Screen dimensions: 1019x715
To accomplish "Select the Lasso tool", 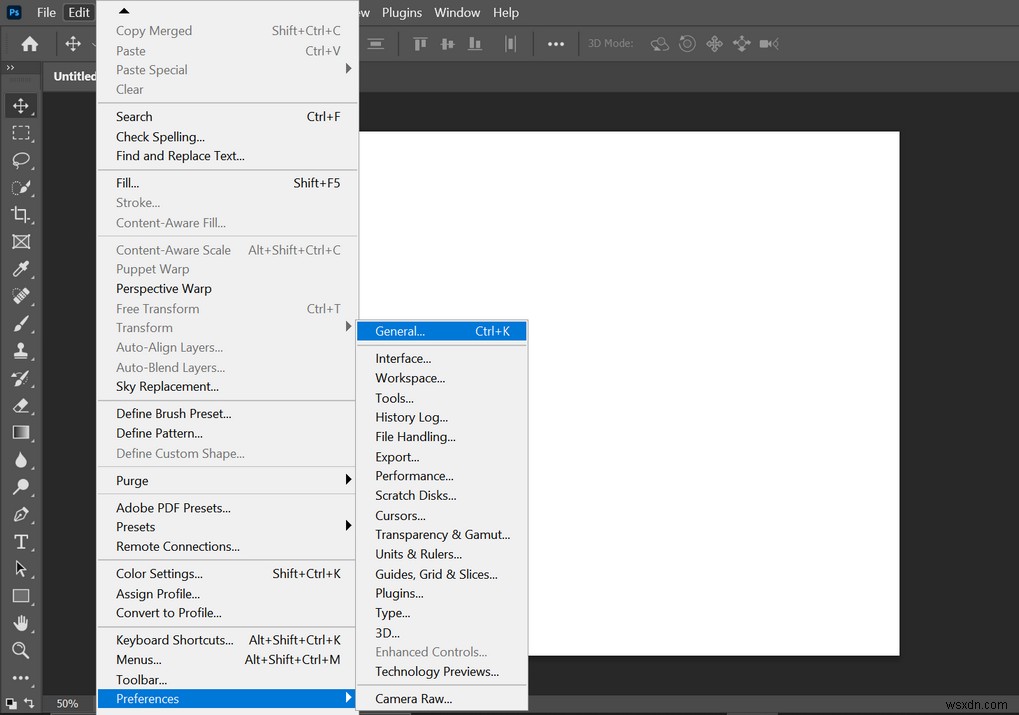I will pyautogui.click(x=20, y=160).
